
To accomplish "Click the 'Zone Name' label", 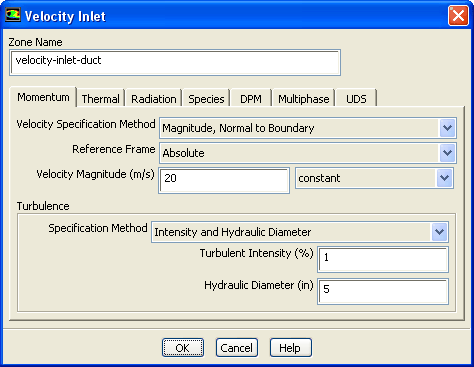I will click(35, 42).
